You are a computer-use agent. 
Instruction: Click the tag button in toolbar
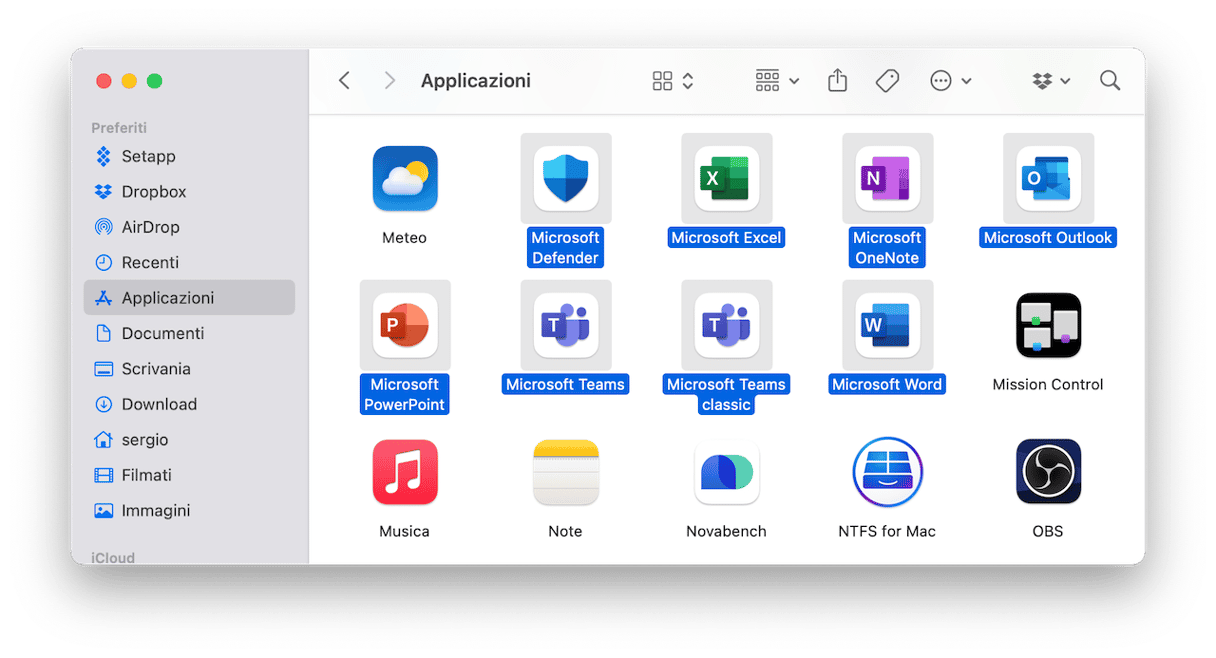pos(887,81)
